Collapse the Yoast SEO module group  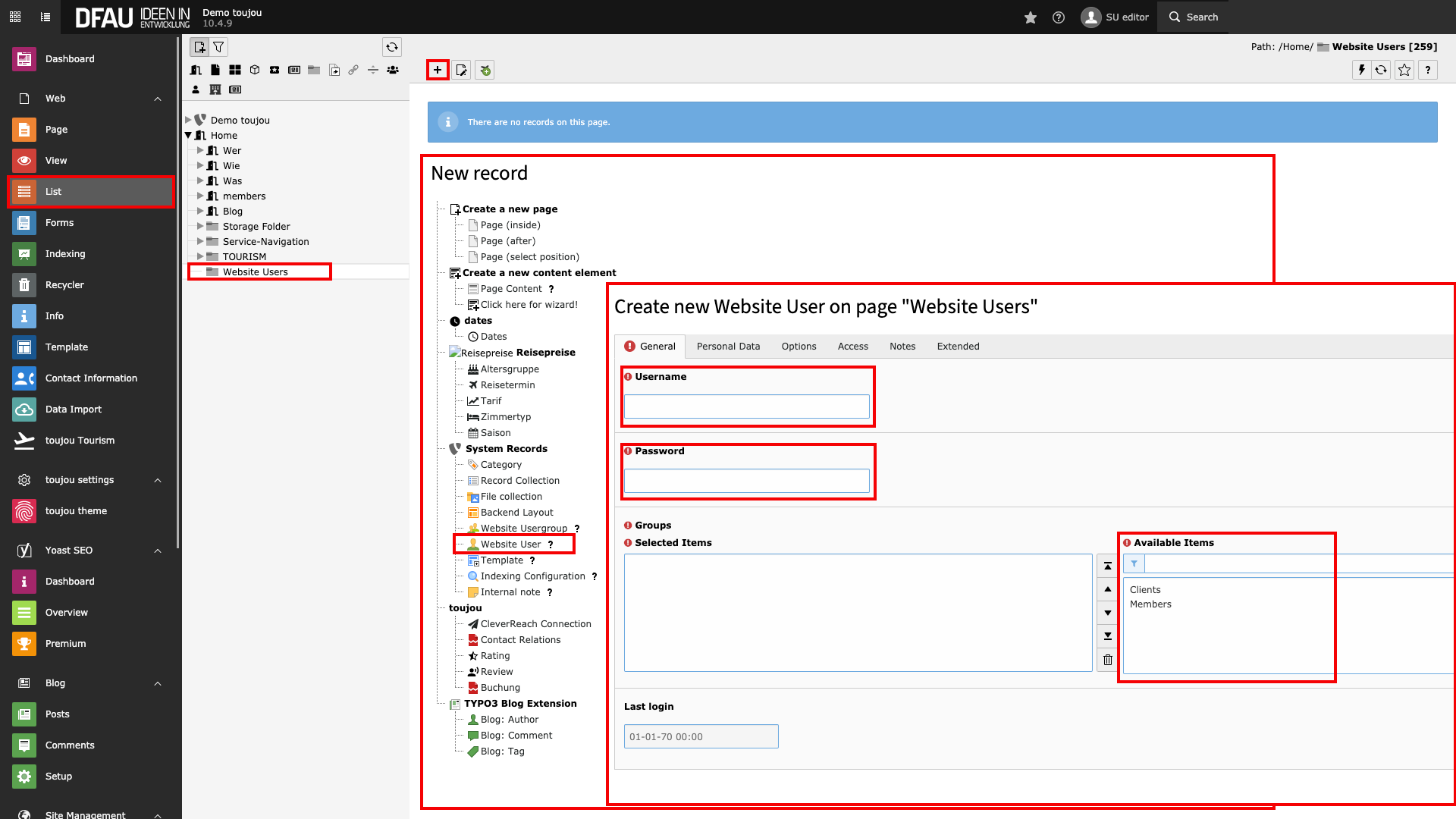pyautogui.click(x=158, y=551)
